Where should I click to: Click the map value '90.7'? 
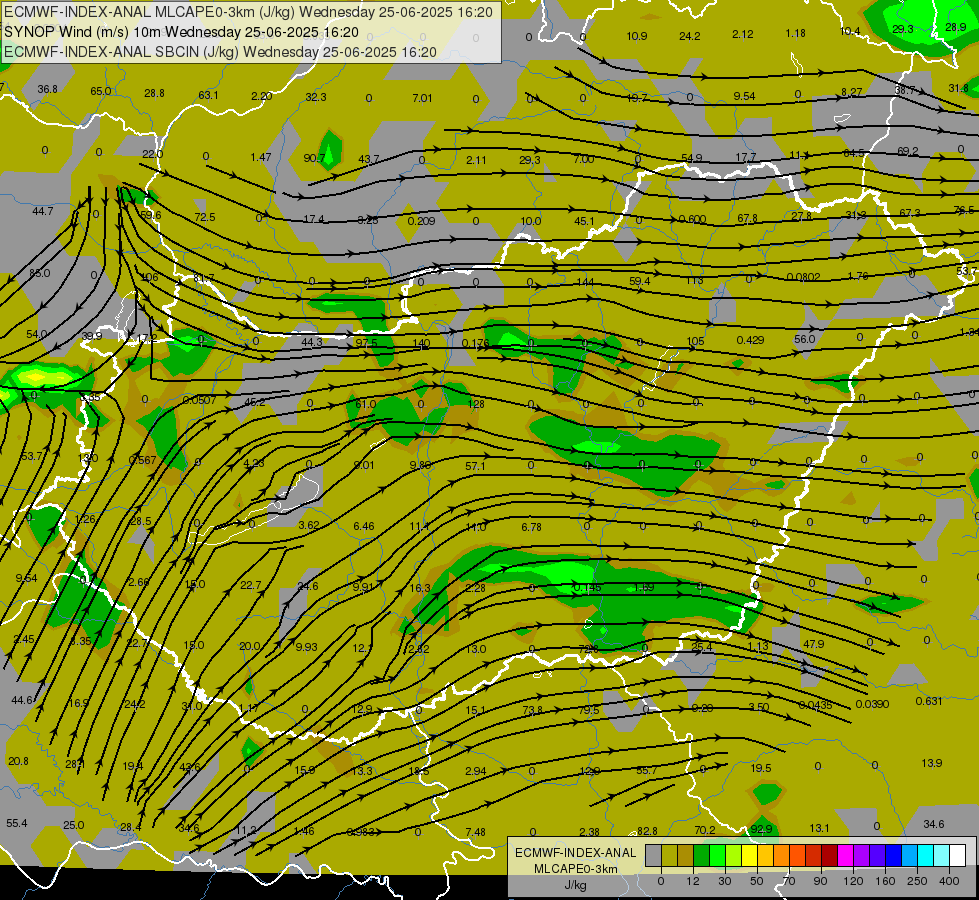pos(314,158)
